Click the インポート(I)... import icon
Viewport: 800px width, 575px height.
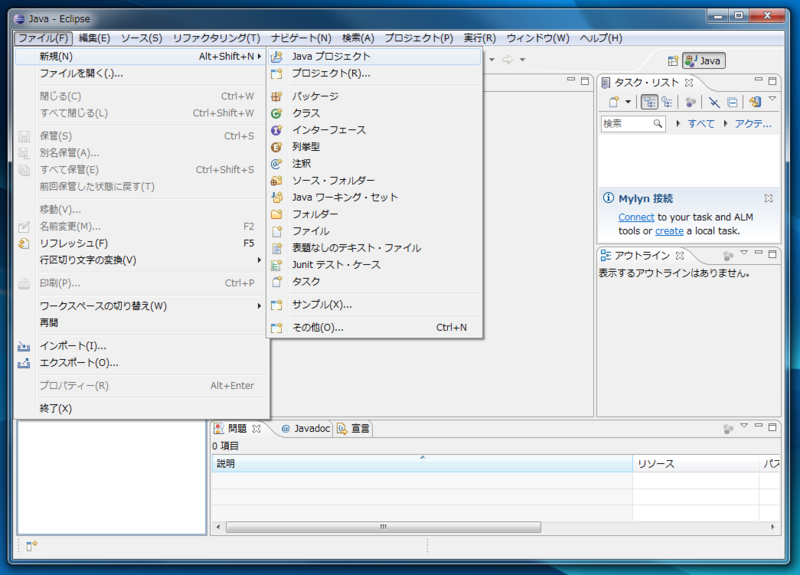24,346
